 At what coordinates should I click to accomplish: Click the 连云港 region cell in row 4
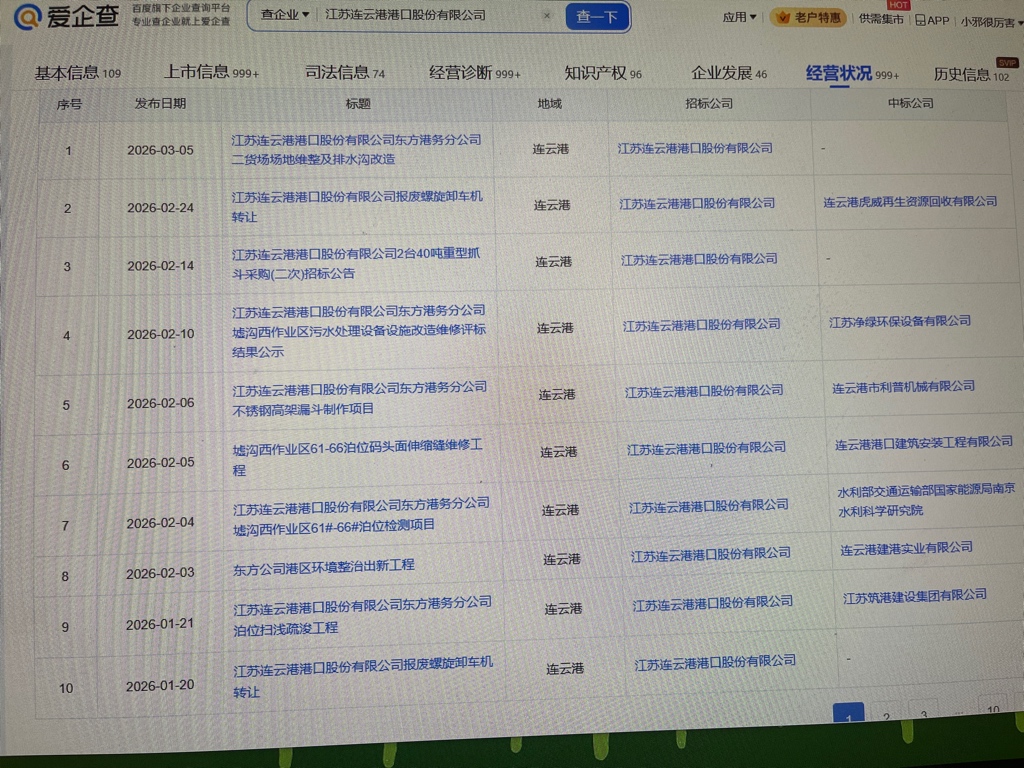coord(555,328)
